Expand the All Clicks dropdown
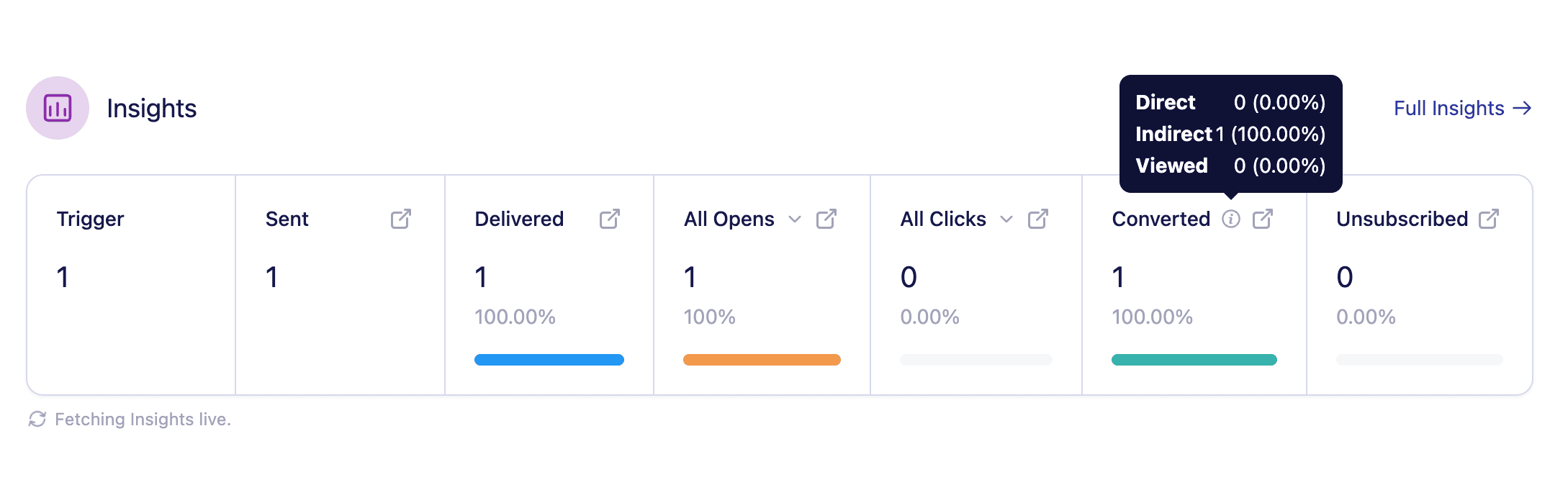Image resolution: width=1568 pixels, height=485 pixels. pyautogui.click(x=1006, y=220)
